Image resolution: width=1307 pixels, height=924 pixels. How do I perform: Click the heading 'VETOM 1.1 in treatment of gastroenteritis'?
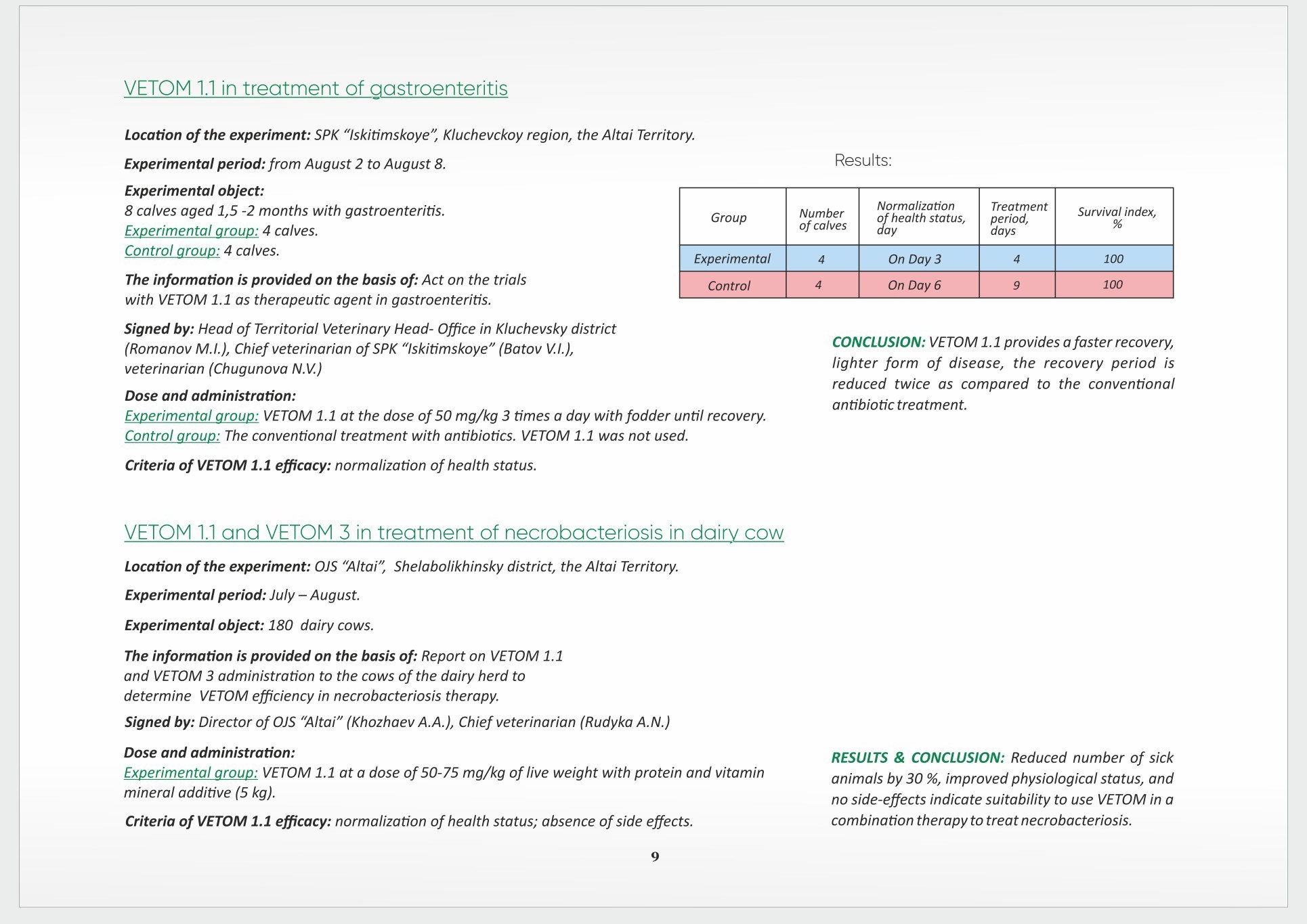316,89
